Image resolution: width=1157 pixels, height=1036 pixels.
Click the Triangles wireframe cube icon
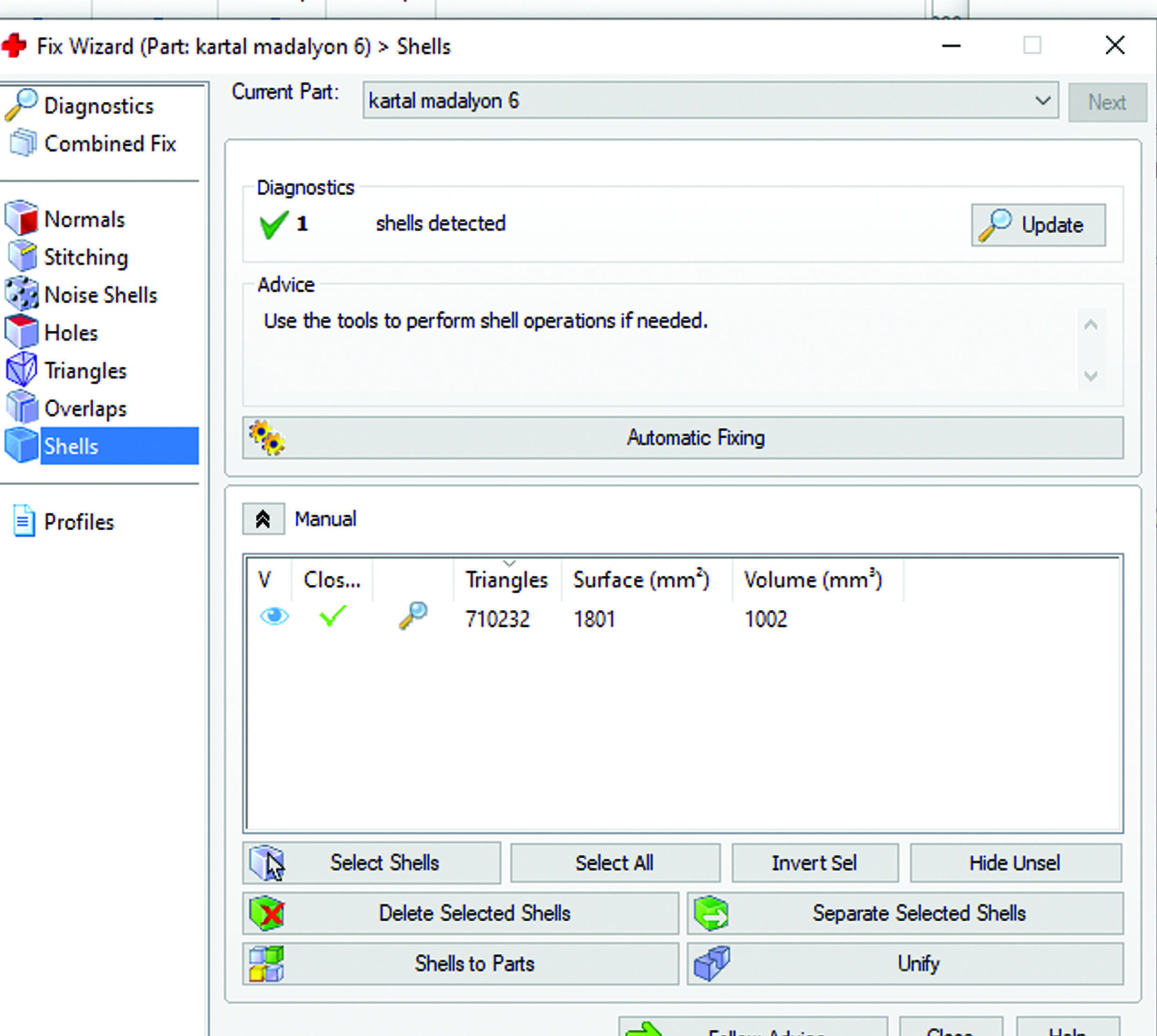pyautogui.click(x=21, y=370)
